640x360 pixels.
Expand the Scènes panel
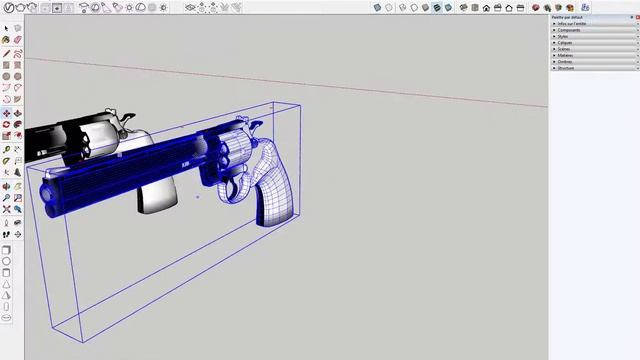coord(596,49)
